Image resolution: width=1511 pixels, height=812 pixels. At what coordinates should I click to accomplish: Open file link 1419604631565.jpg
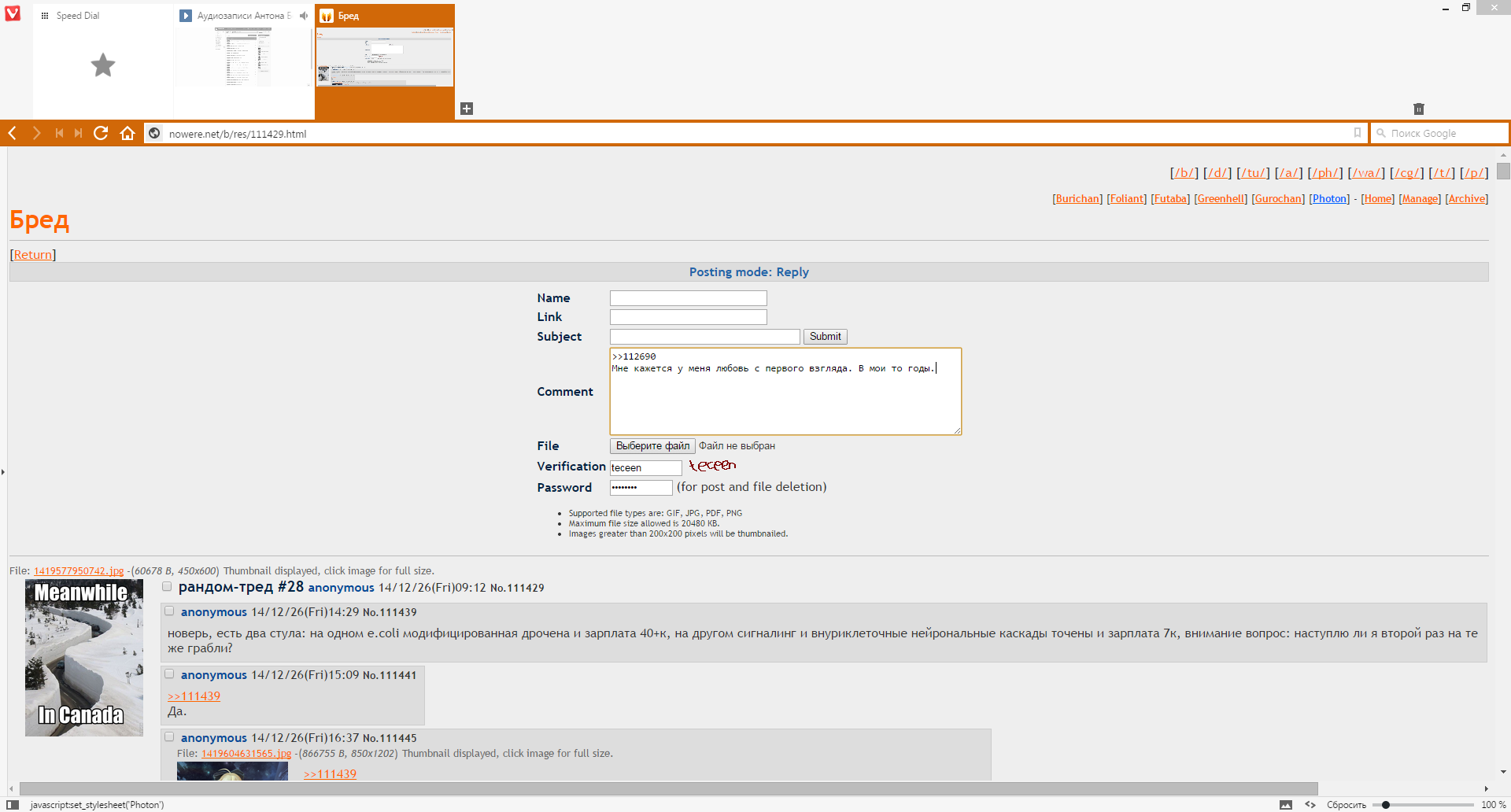click(246, 754)
